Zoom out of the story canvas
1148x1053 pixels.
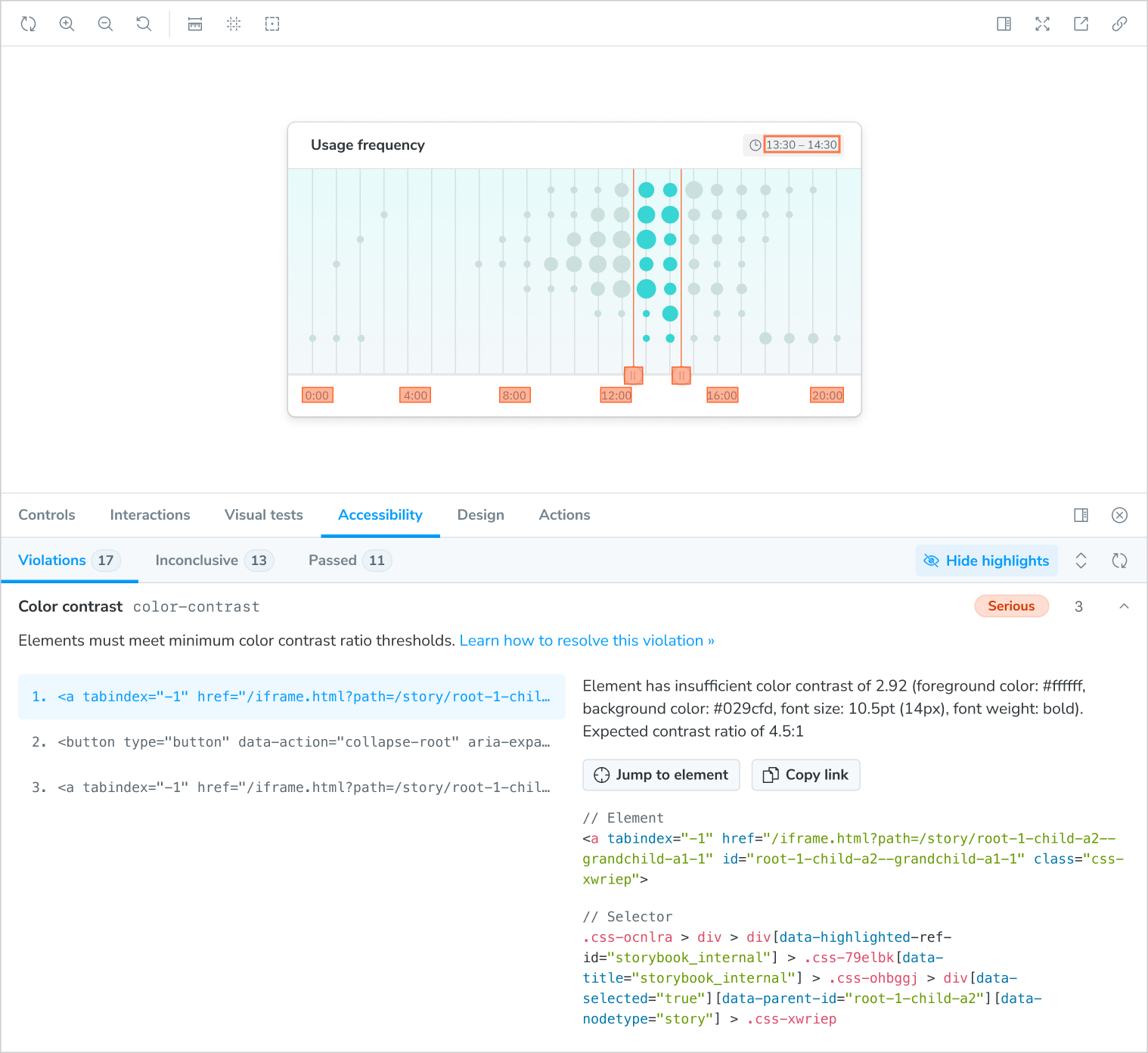[x=105, y=23]
